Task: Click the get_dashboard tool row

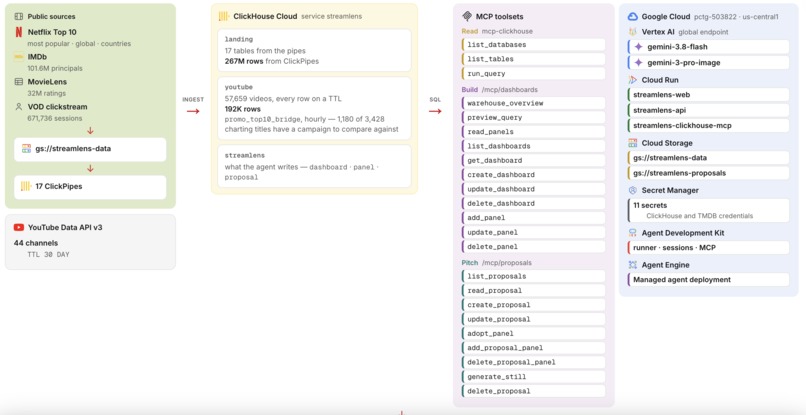Action: (534, 160)
